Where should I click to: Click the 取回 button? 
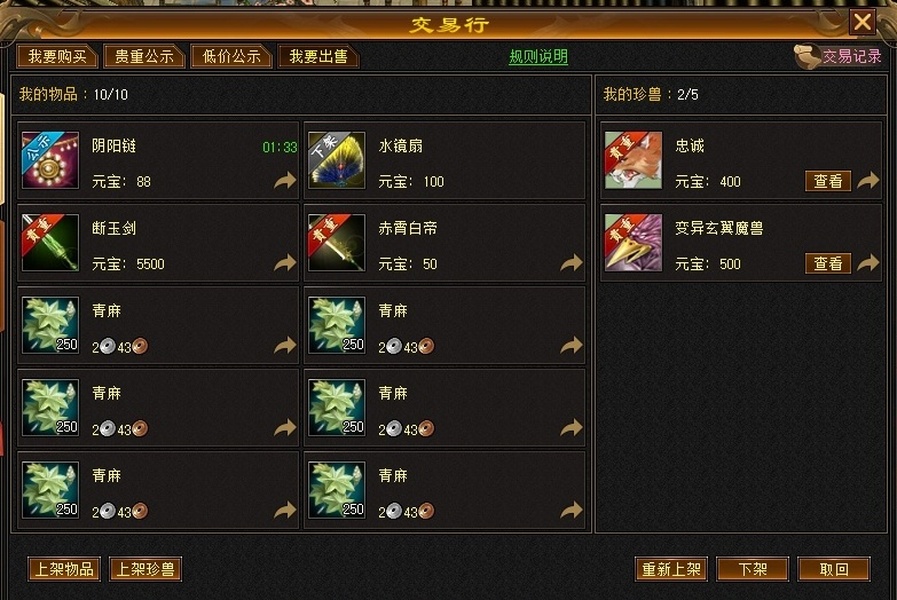coord(834,569)
